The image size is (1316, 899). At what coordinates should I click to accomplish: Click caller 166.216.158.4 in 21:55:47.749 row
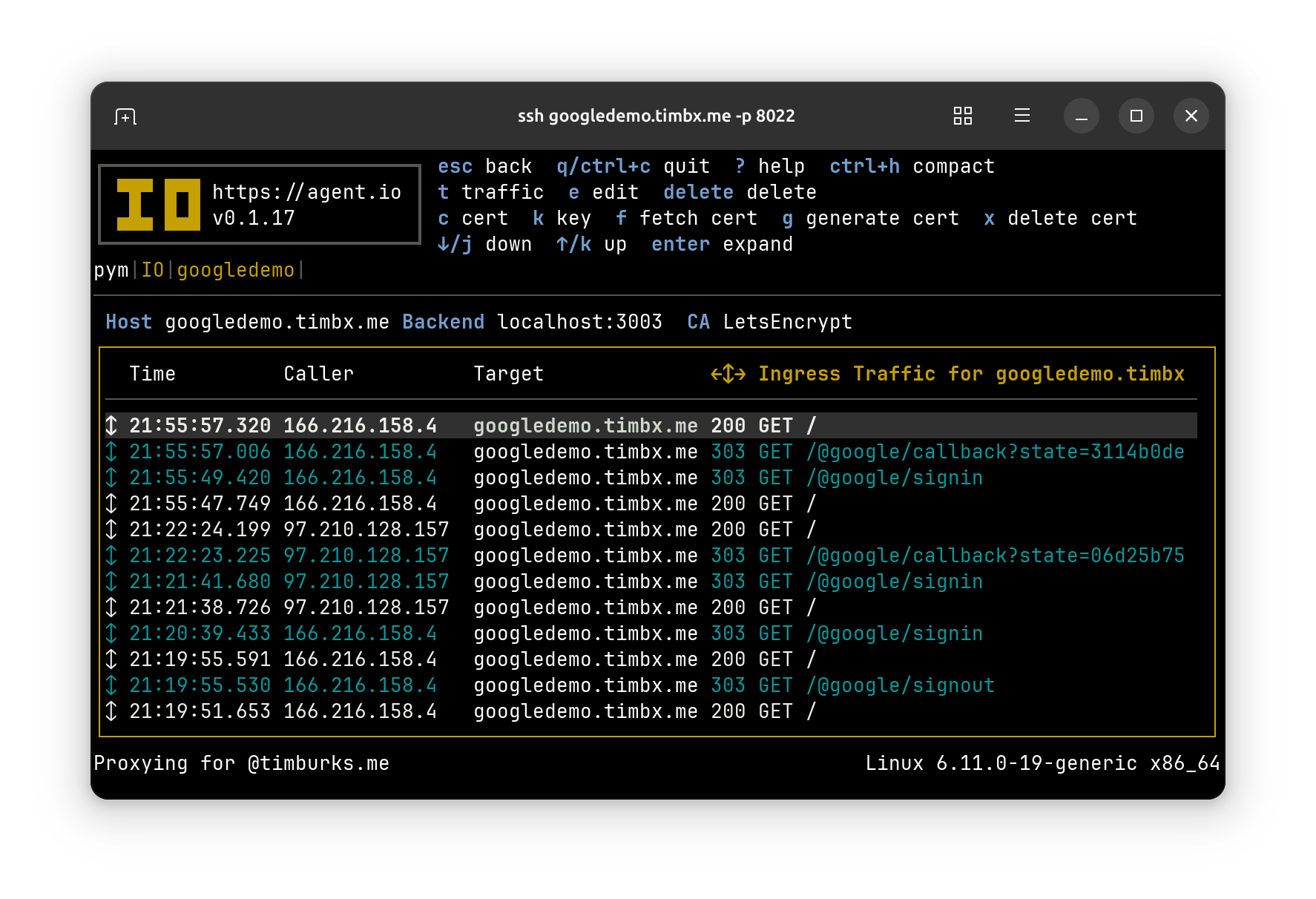coord(361,504)
